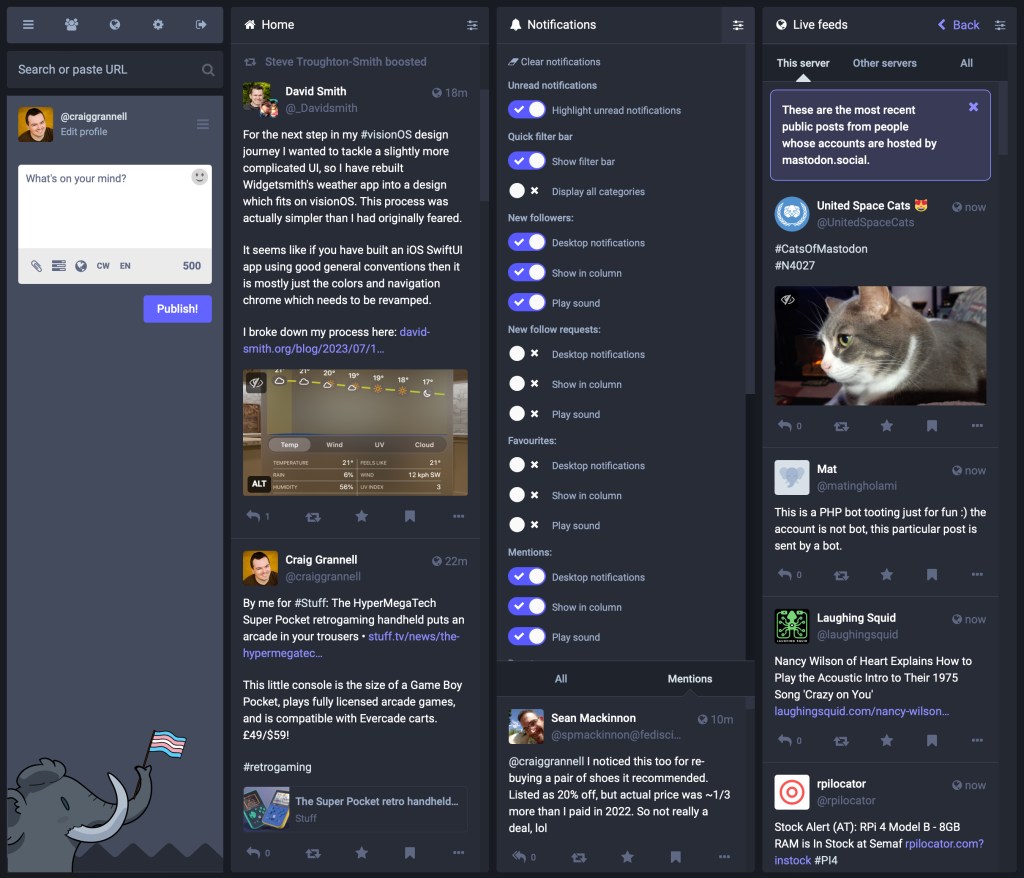Screen dimensions: 1024x878
Task: Favourite Mat's PHP bot post
Action: coord(886,575)
